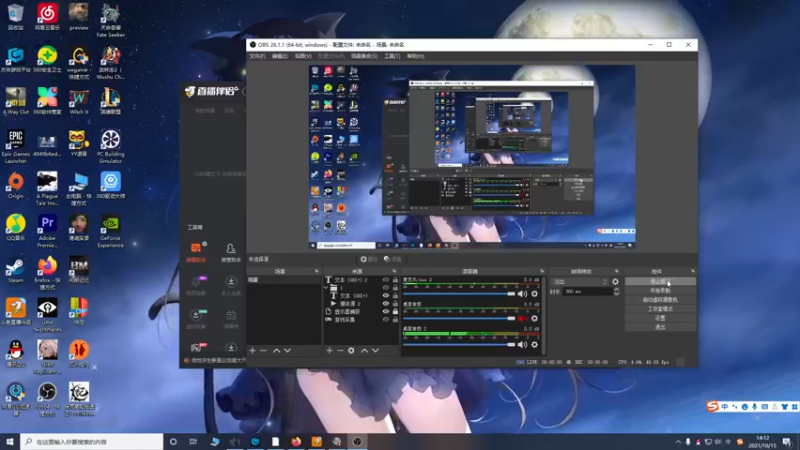The image size is (800, 450).
Task: Toggle lock on 显示器捕获 source
Action: [x=395, y=311]
